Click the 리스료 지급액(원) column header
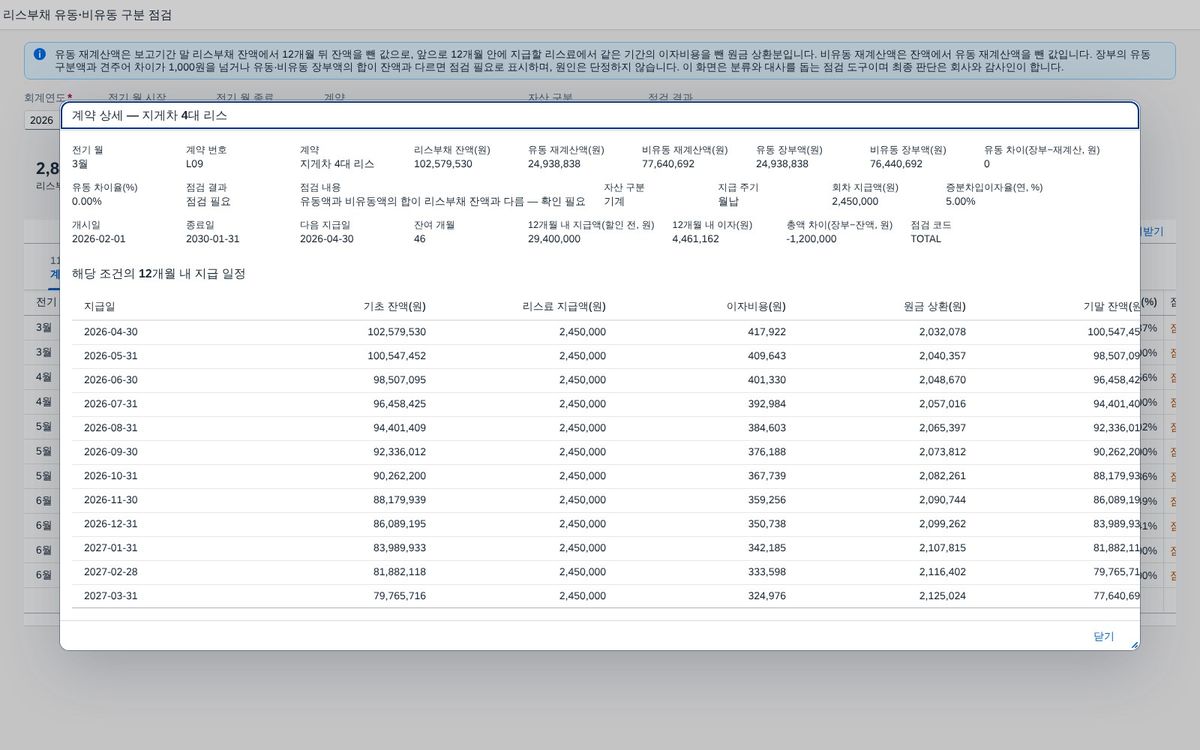1200x750 pixels. [x=564, y=306]
